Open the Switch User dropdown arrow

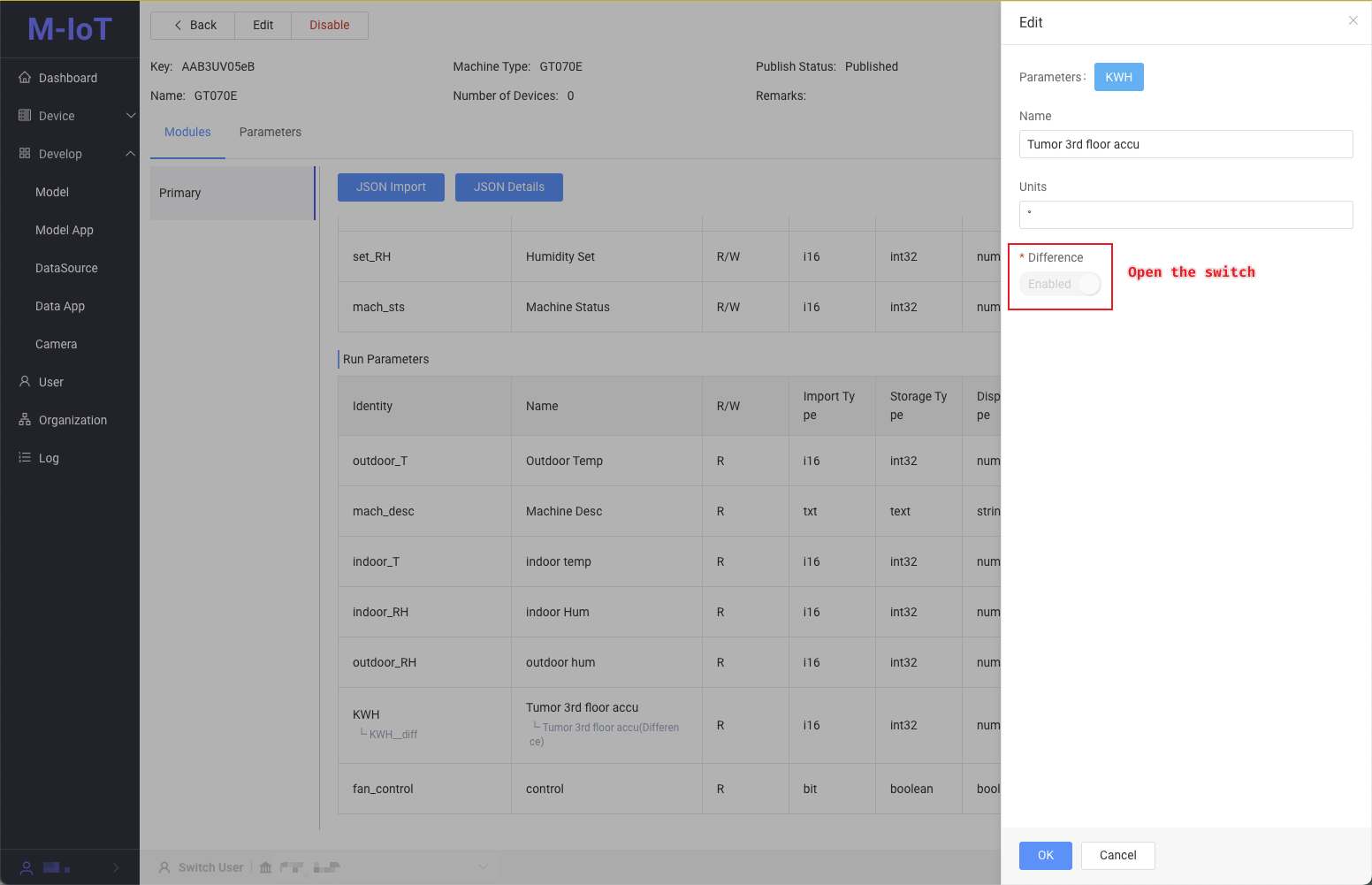point(483,867)
